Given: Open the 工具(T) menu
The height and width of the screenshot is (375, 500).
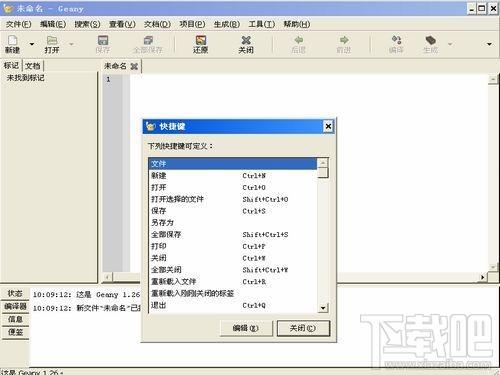Looking at the screenshot, I should tap(262, 24).
